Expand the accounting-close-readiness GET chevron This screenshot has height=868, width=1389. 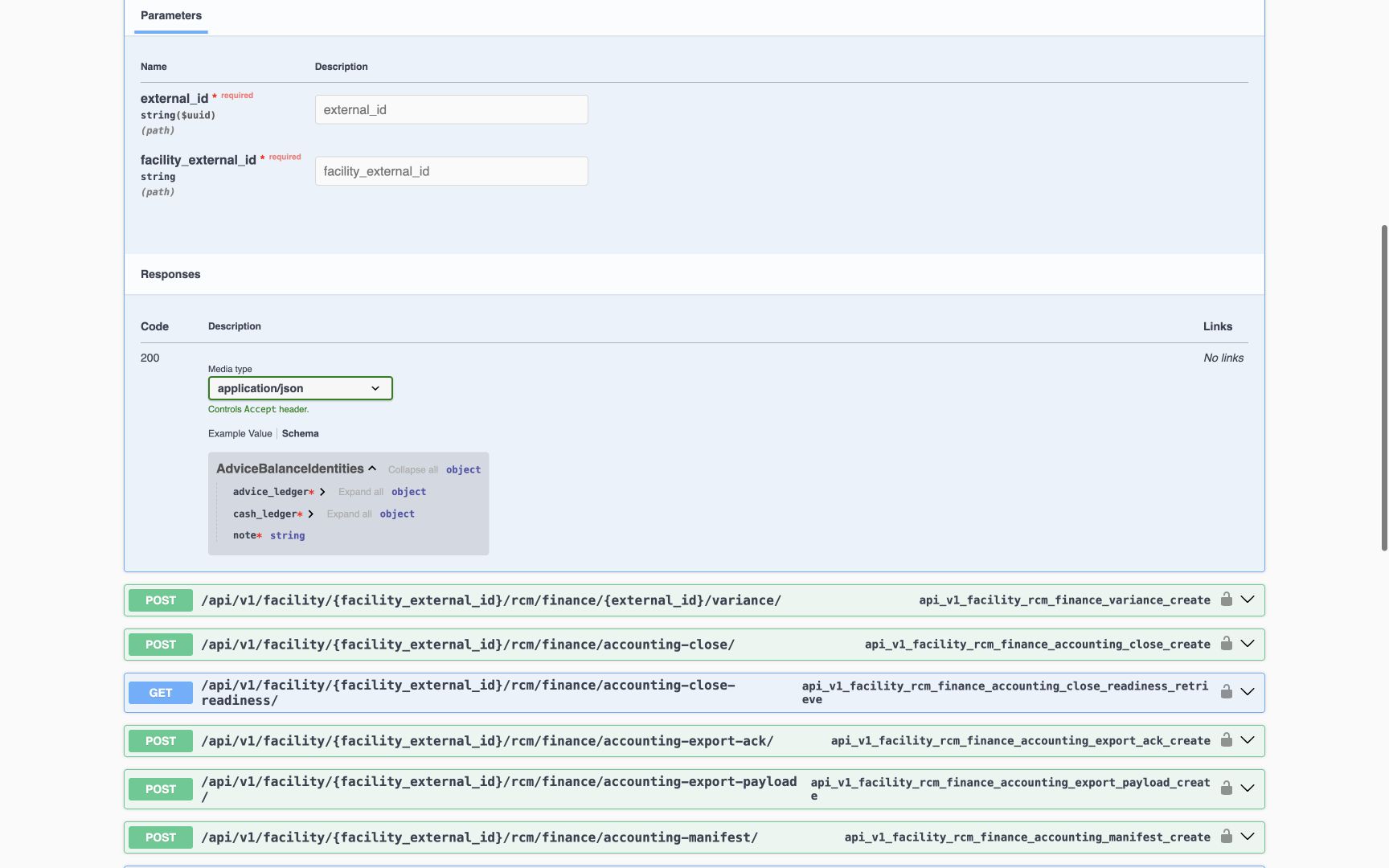click(1248, 692)
